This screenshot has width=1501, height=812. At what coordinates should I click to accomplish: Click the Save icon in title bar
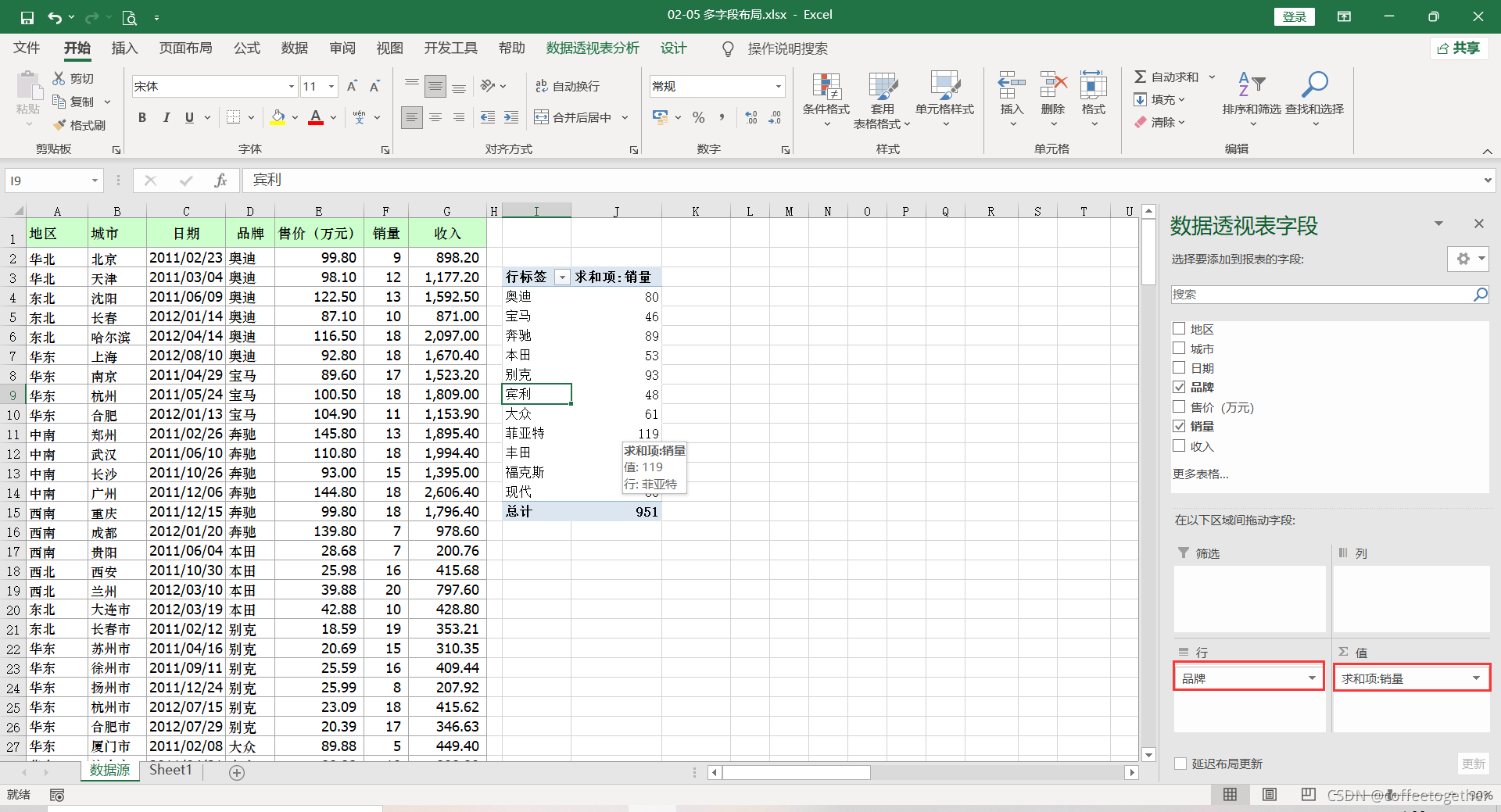pos(27,17)
